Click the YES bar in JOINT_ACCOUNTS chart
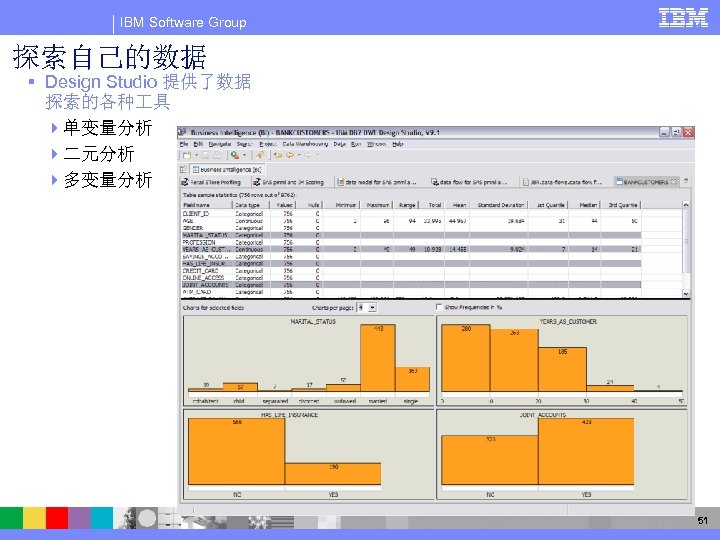Screen dimensions: 720x540 [x=586, y=451]
